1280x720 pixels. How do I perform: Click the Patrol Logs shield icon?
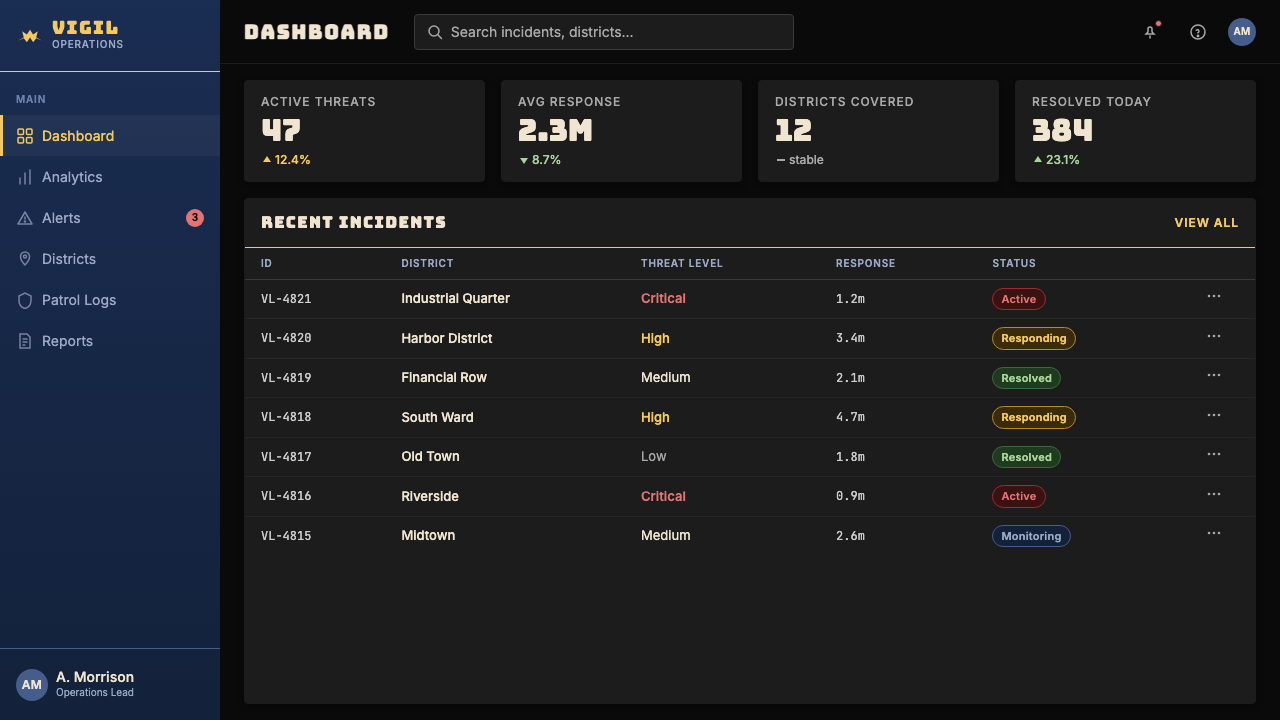tap(25, 300)
